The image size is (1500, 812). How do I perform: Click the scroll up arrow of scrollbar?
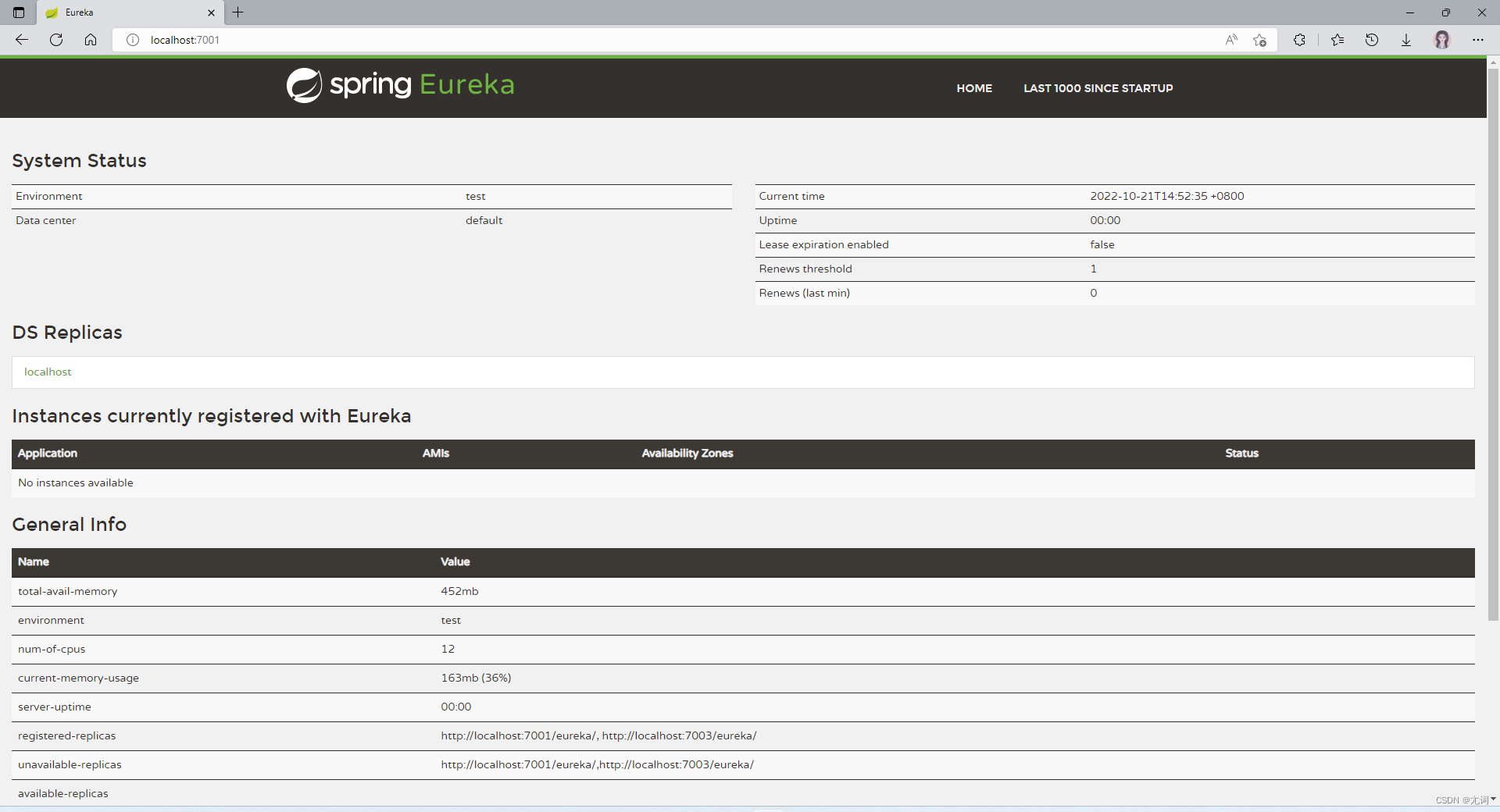click(1493, 62)
